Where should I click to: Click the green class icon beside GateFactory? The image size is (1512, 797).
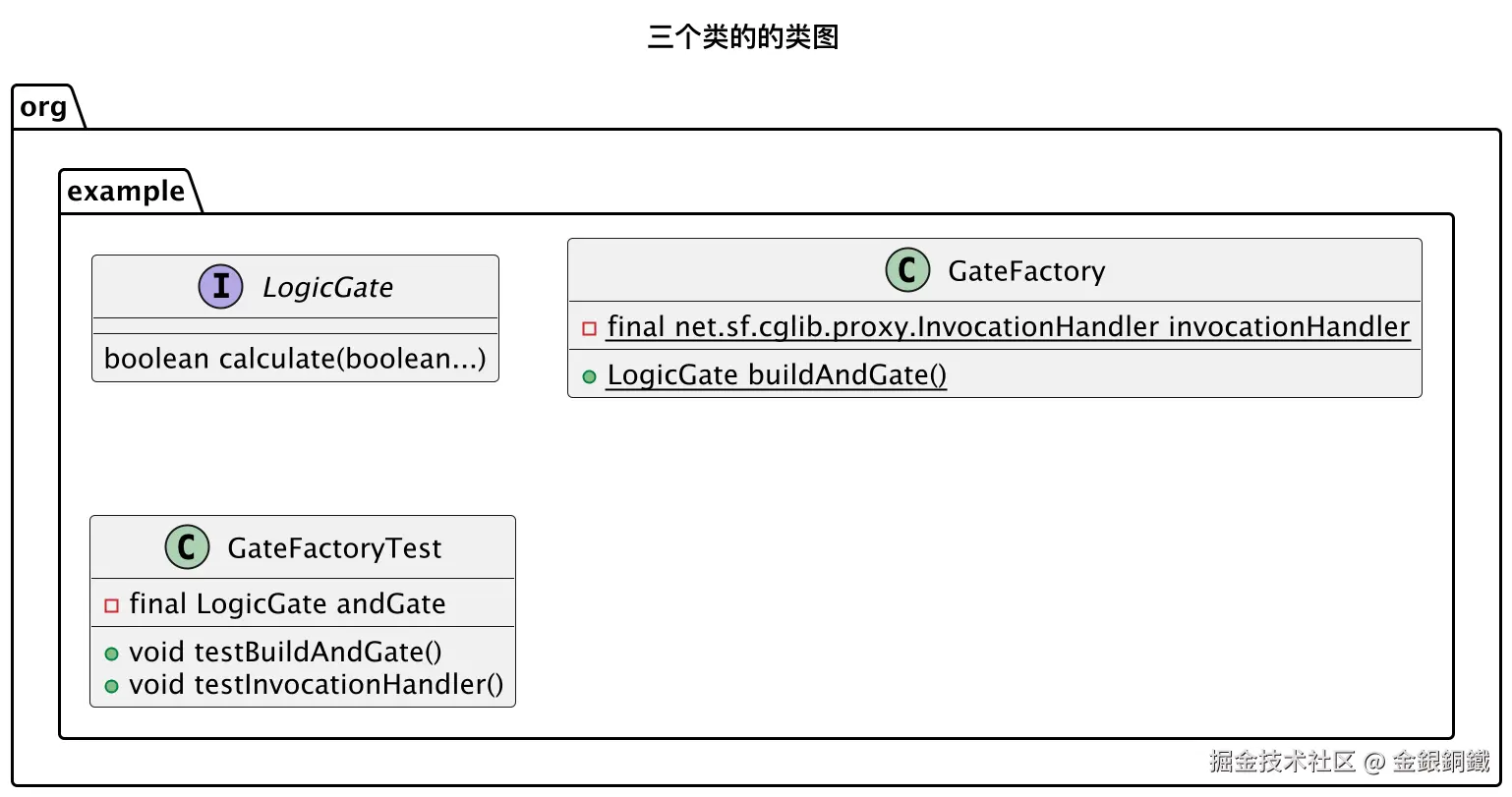pos(907,270)
